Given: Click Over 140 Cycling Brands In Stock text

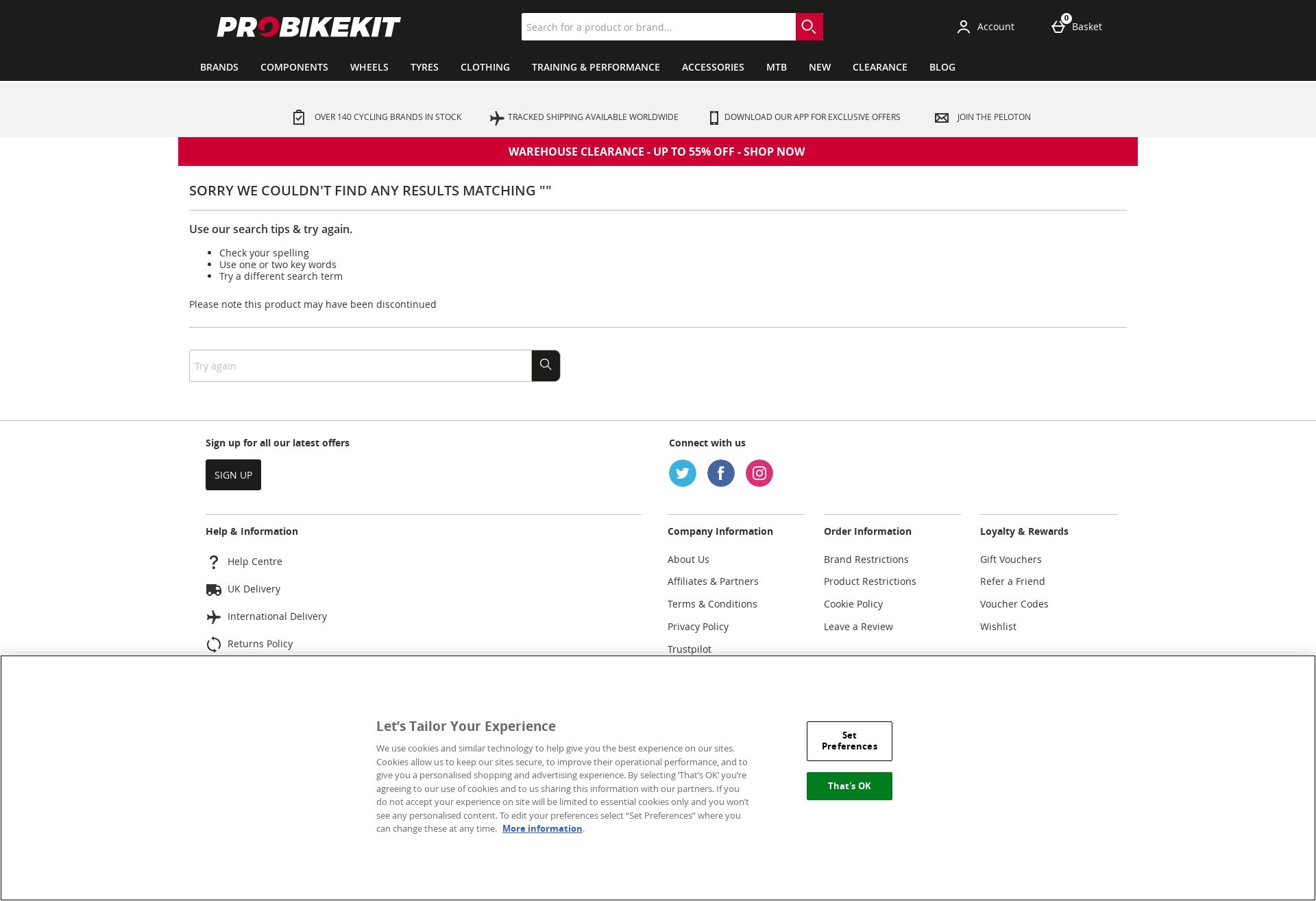Looking at the screenshot, I should (388, 117).
